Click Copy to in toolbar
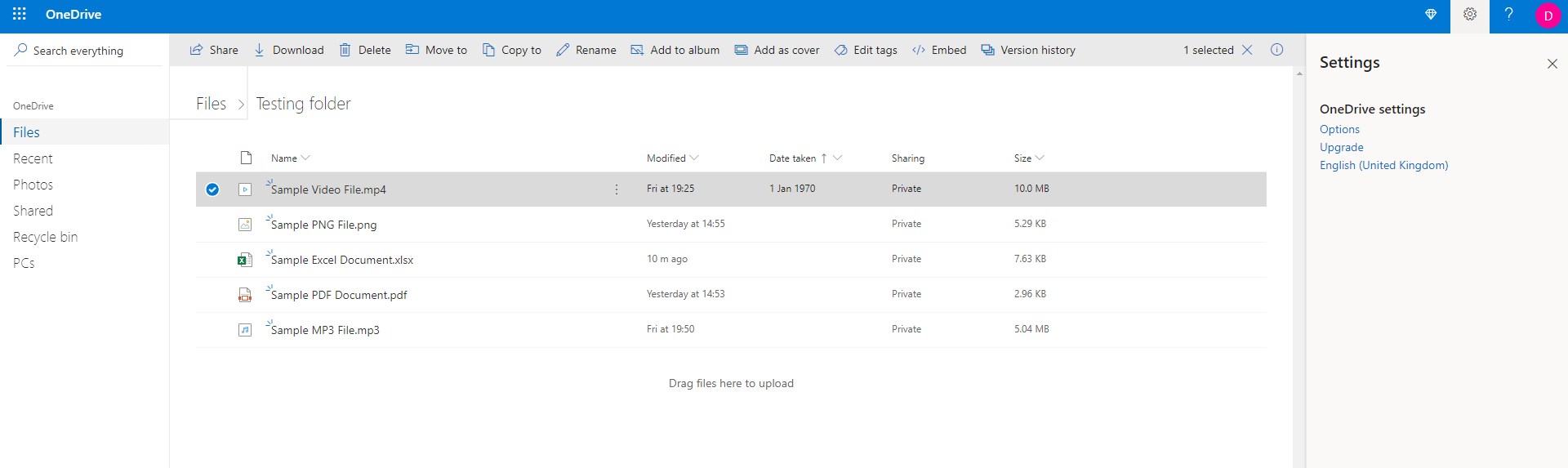 pos(512,50)
